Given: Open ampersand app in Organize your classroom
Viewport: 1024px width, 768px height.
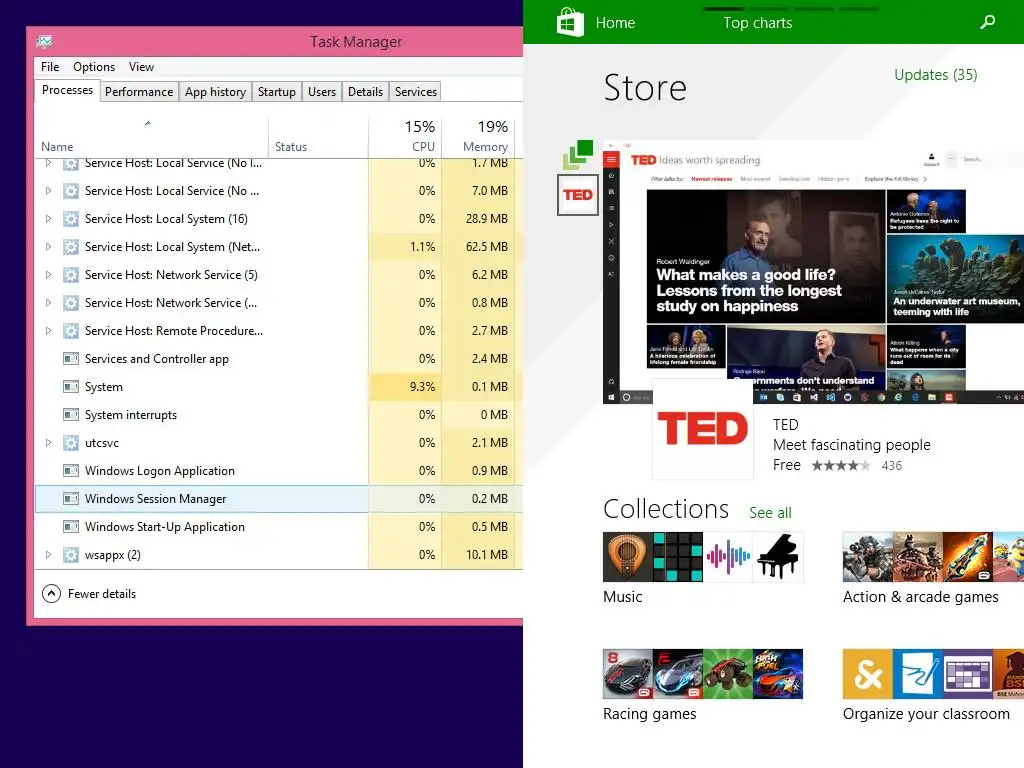Looking at the screenshot, I should [x=867, y=674].
